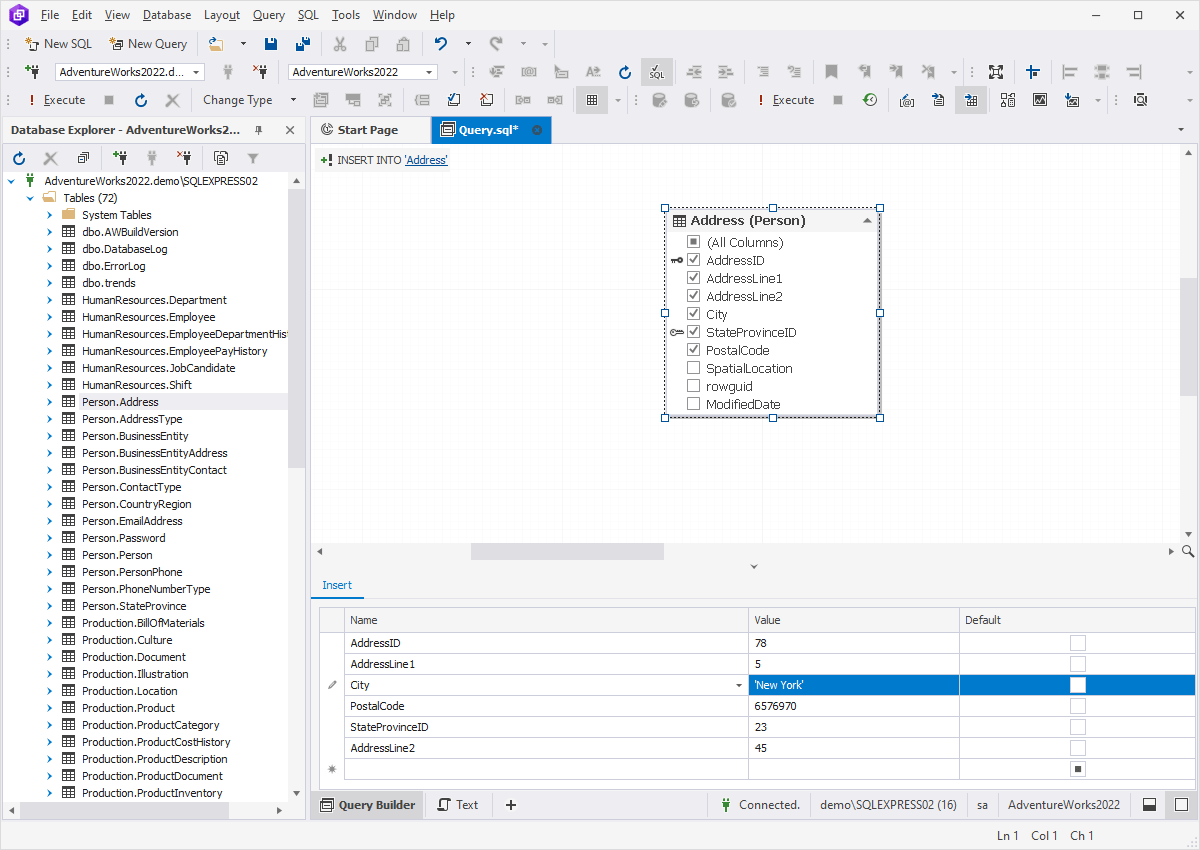Screen dimensions: 1200x850
Task: Switch to the Text view button
Action: [x=458, y=804]
